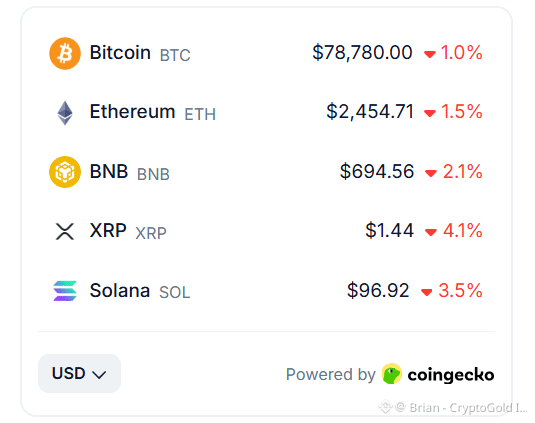Click the Bitcoin price $78,780.00
Viewport: 535px width, 423px height.
tap(362, 53)
